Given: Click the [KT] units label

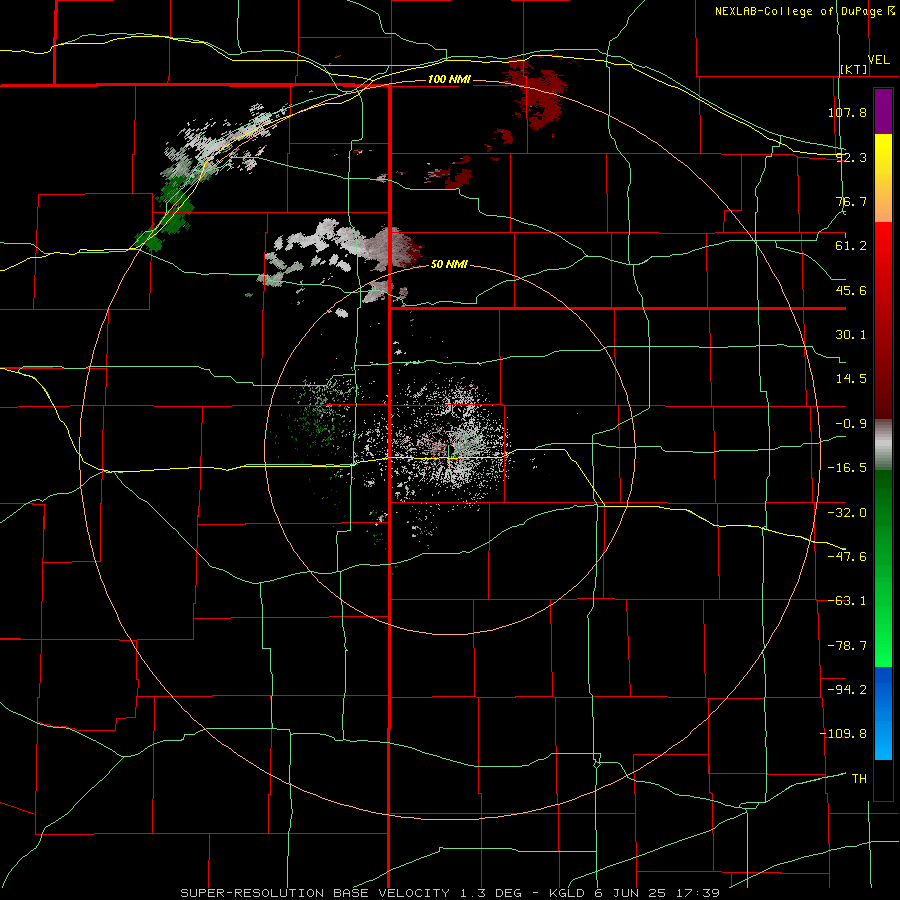Looking at the screenshot, I should point(854,69).
